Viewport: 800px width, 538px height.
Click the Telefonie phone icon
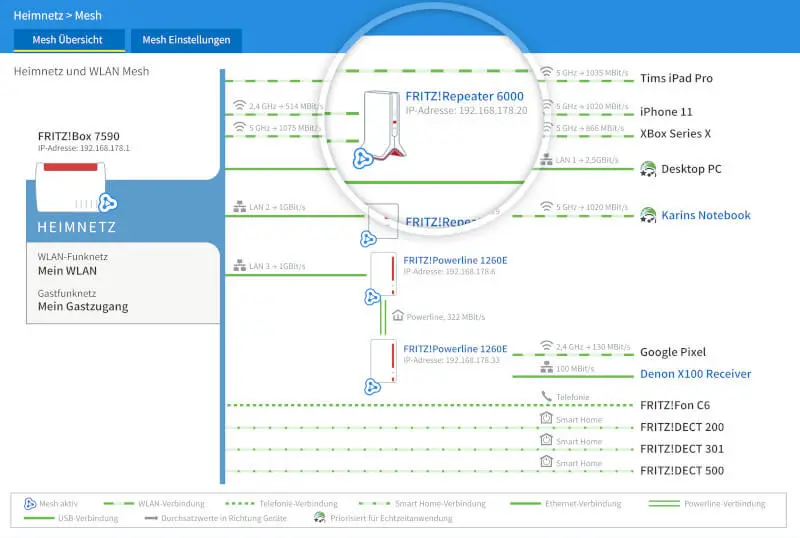[x=546, y=396]
